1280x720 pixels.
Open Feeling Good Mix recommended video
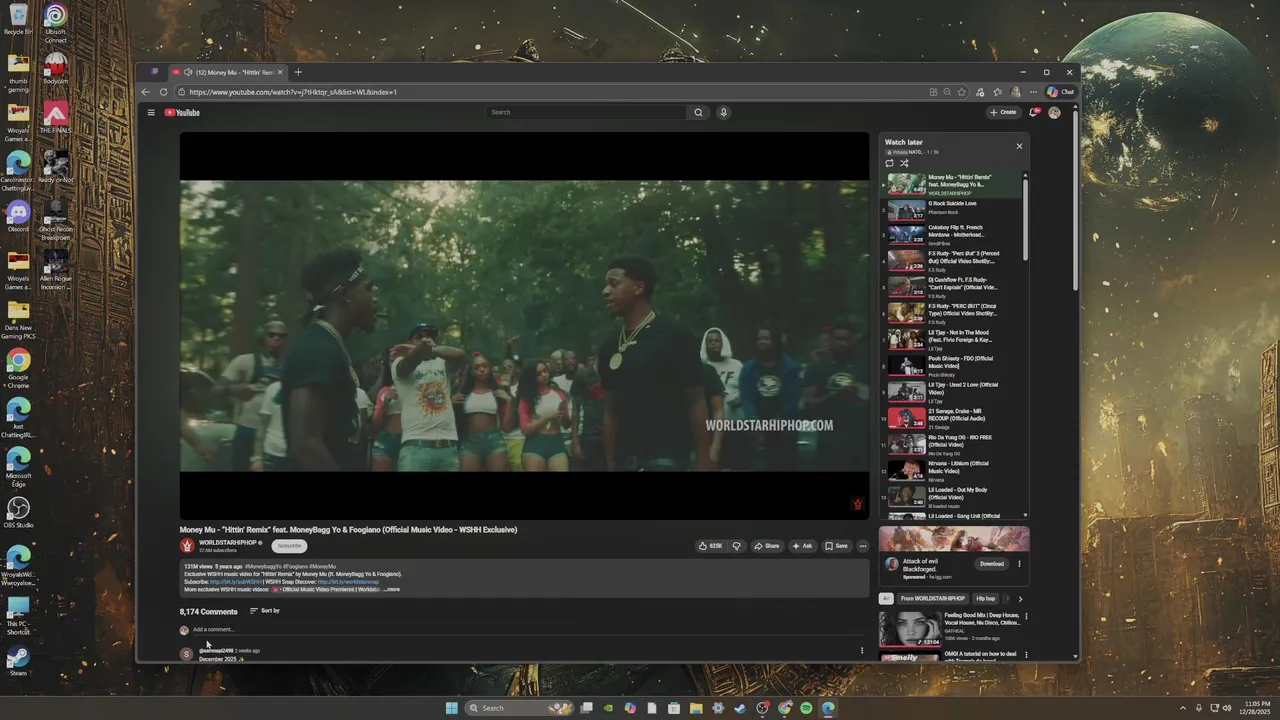(x=910, y=629)
